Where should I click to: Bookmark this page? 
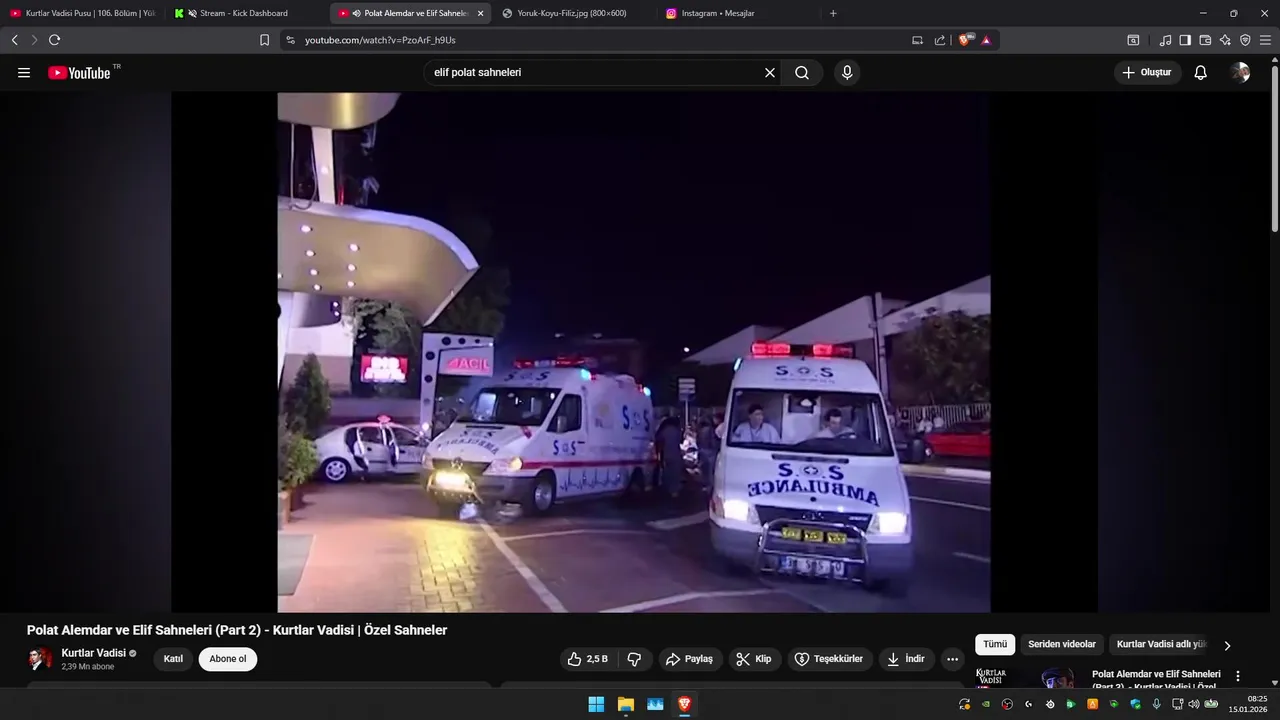(x=264, y=40)
